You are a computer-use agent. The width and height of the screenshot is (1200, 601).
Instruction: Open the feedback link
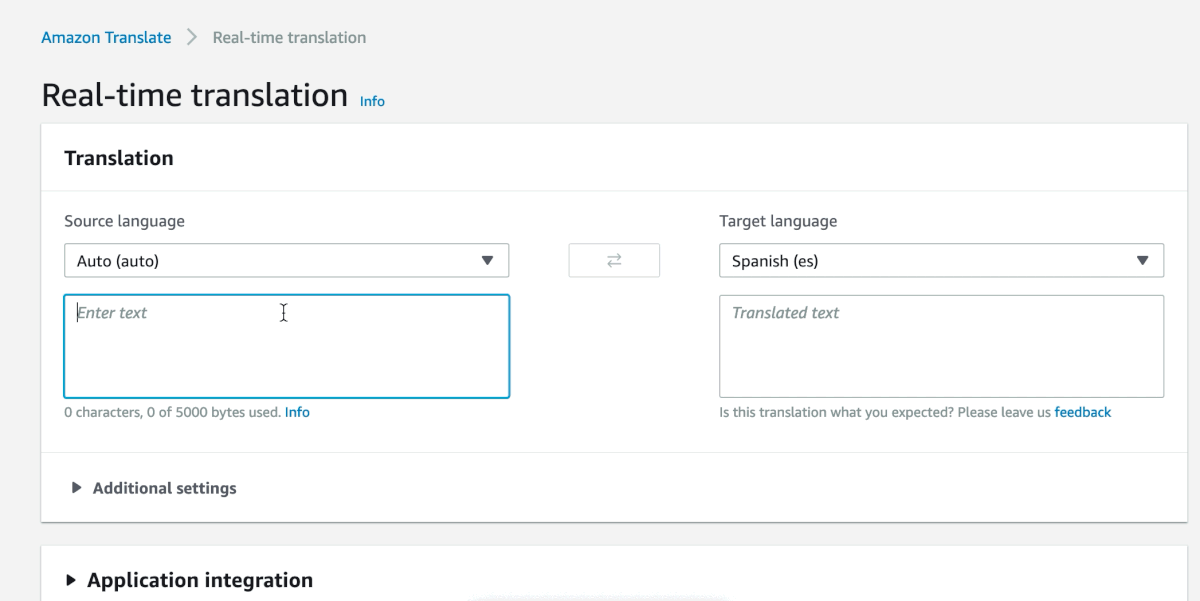point(1082,412)
